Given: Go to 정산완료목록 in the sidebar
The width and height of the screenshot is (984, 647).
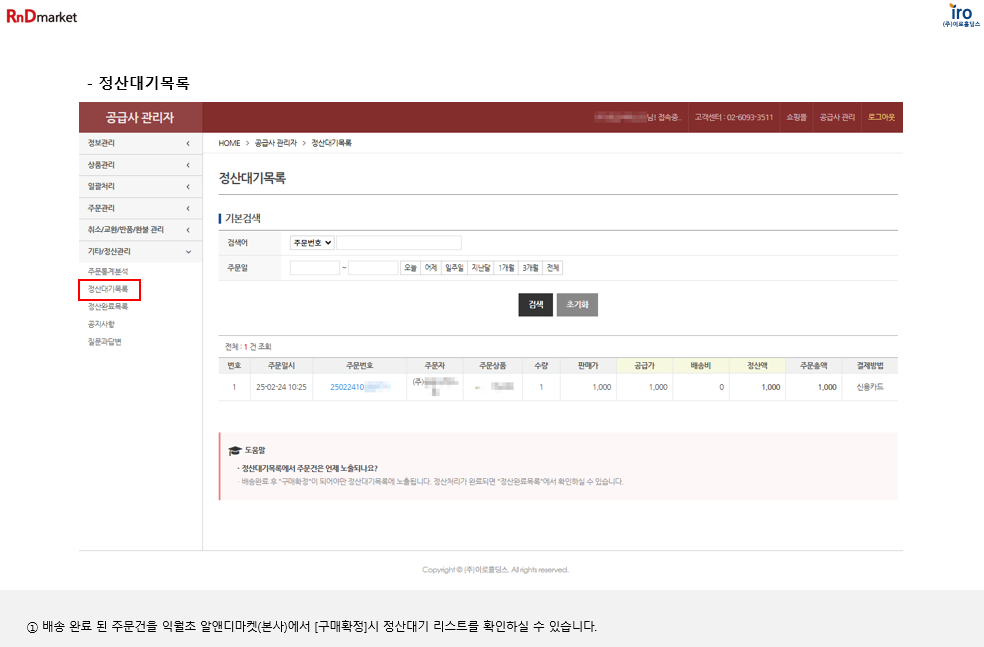Looking at the screenshot, I should pyautogui.click(x=108, y=307).
